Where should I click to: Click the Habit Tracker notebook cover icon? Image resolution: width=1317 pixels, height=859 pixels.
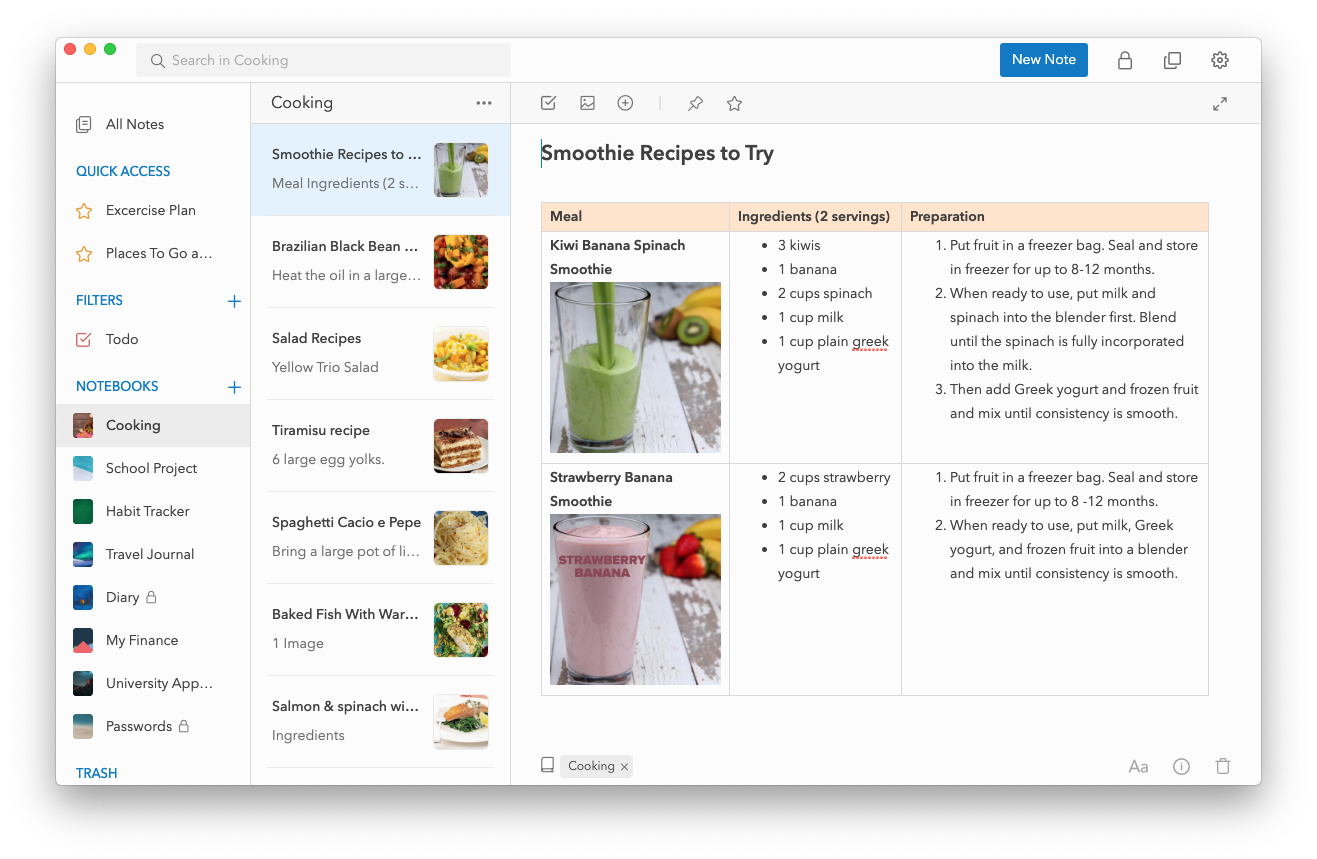pyautogui.click(x=84, y=511)
